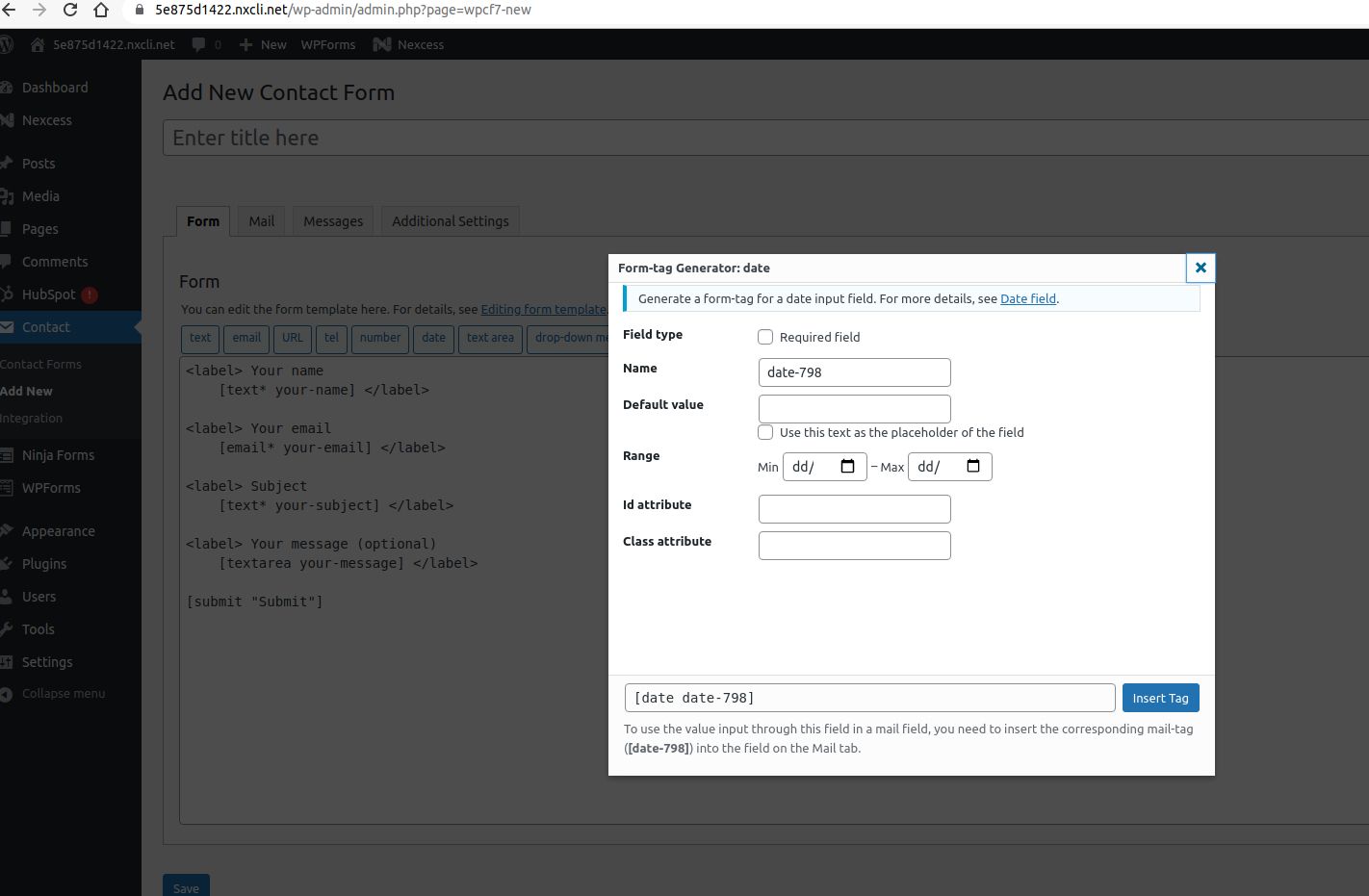
Task: Insert a number tag button
Action: click(380, 338)
